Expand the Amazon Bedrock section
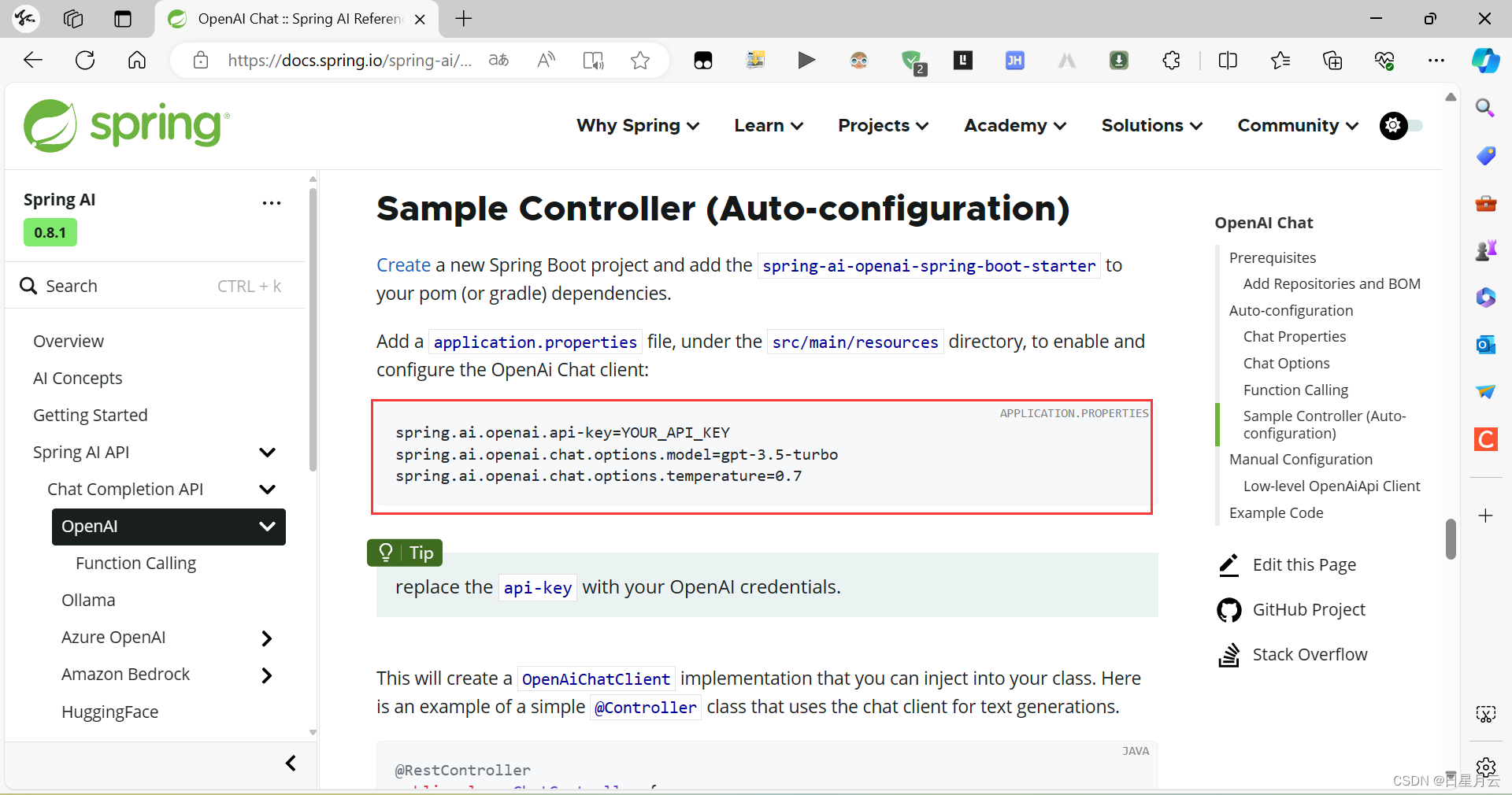This screenshot has height=795, width=1512. (x=267, y=675)
